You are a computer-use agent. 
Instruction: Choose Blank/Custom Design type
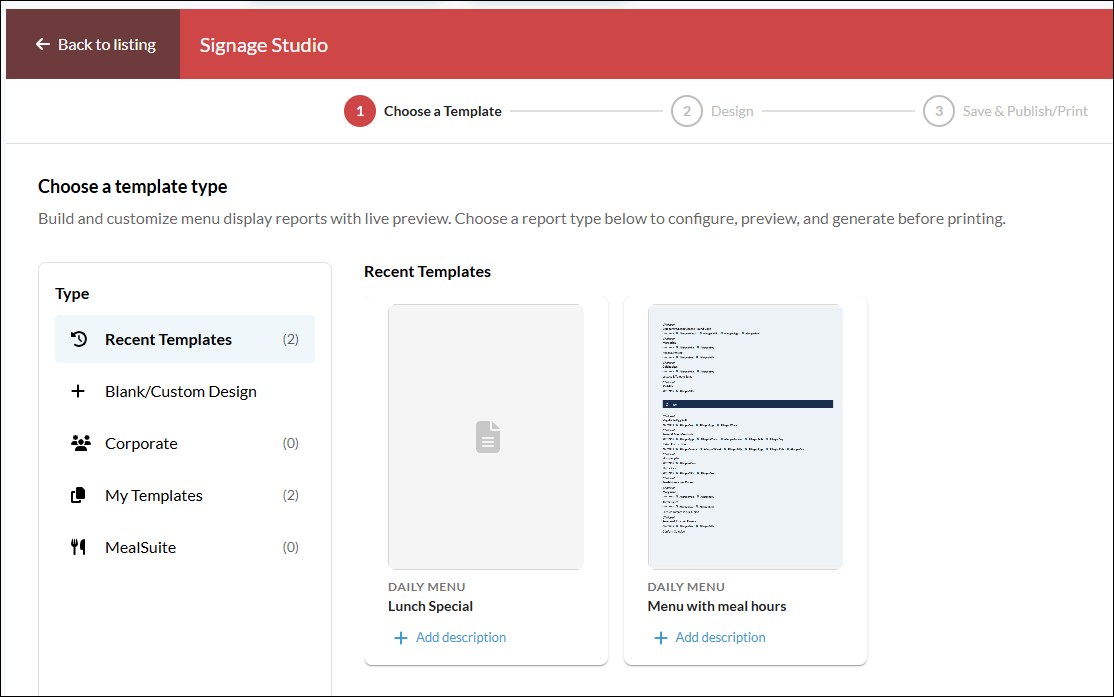coord(185,391)
